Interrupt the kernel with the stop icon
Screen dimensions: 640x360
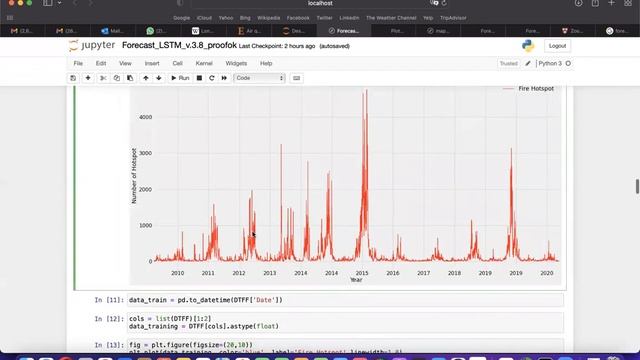tap(199, 78)
